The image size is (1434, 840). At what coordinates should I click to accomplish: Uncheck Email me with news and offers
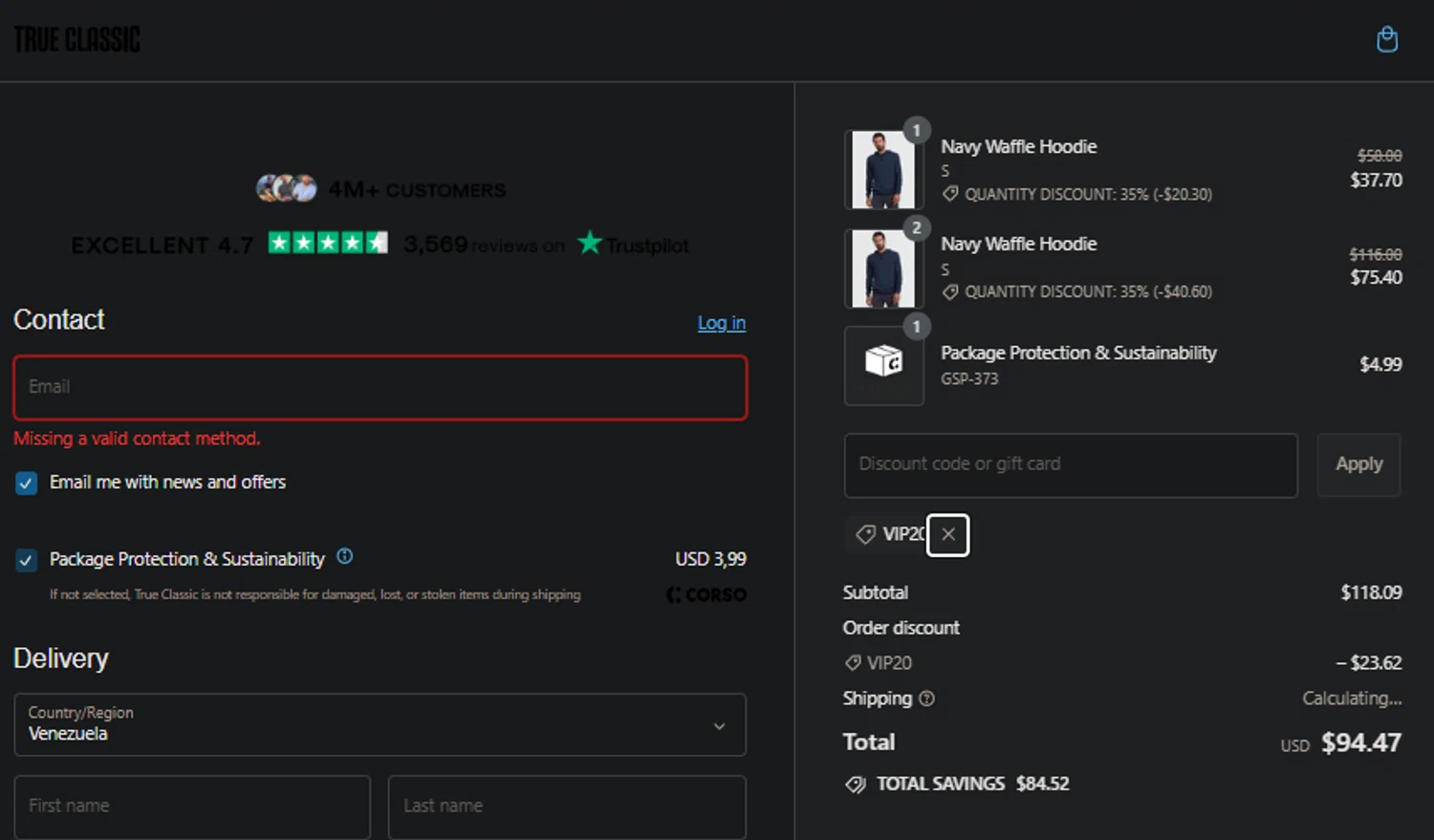[x=27, y=484]
